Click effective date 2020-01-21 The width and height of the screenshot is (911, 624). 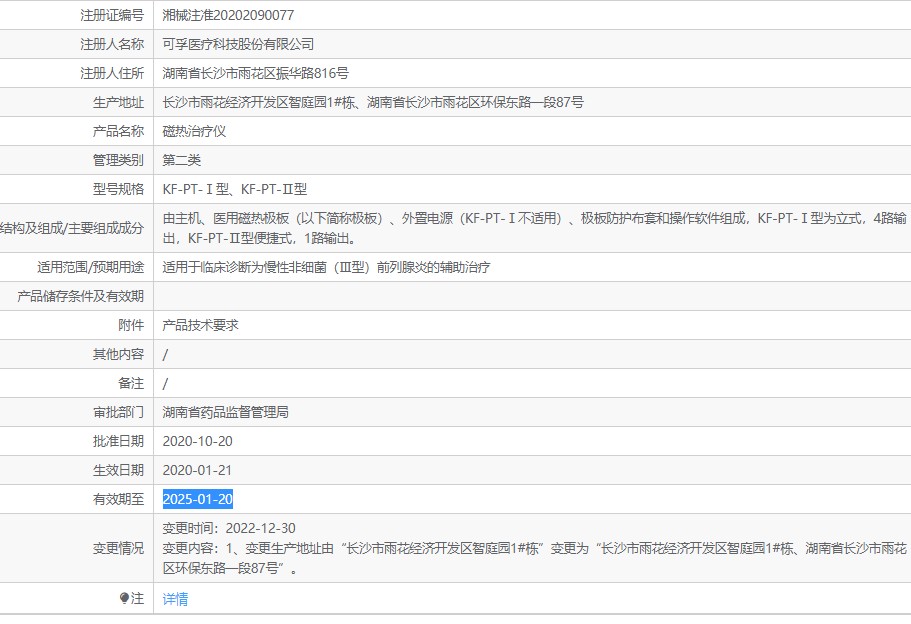[198, 471]
